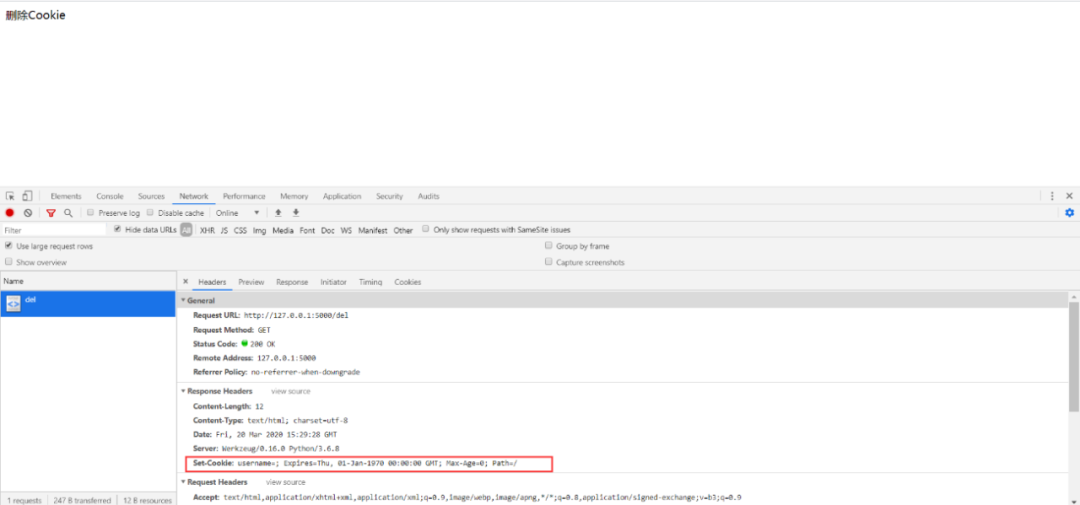Export HAR file with download arrow

(x=295, y=213)
